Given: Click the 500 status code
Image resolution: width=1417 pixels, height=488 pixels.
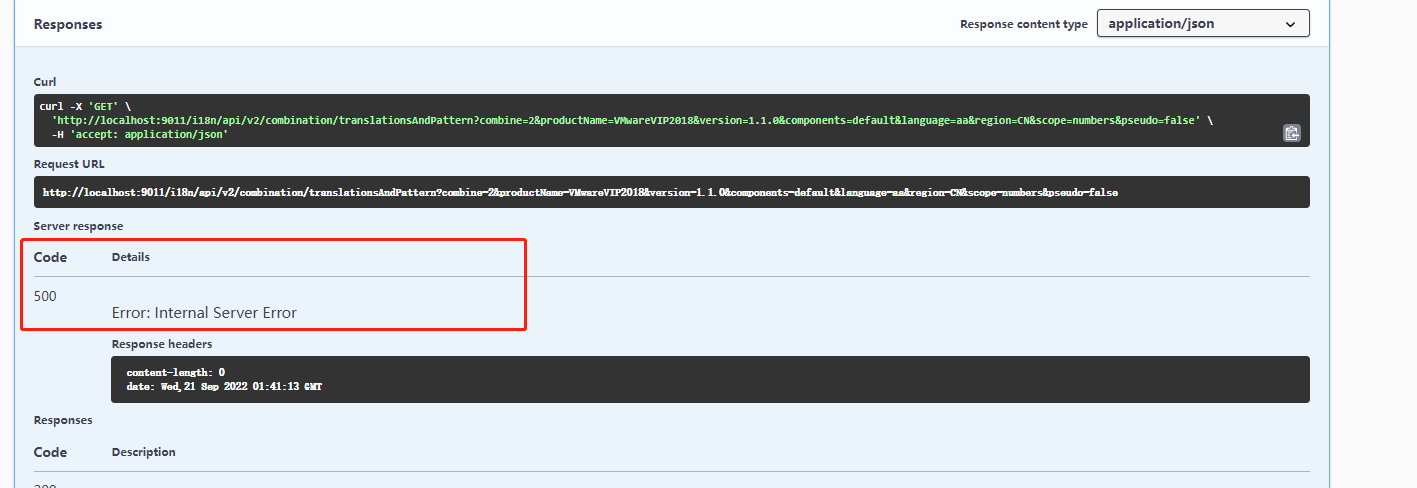Looking at the screenshot, I should coord(45,296).
